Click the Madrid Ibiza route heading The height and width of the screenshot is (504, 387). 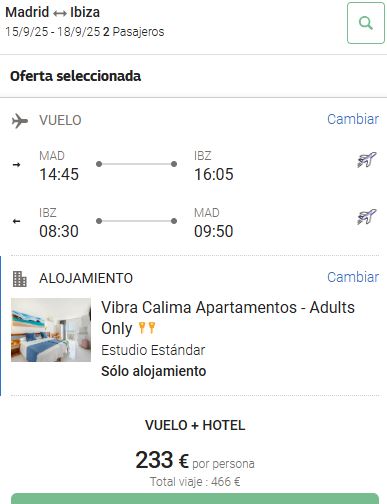coord(53,13)
